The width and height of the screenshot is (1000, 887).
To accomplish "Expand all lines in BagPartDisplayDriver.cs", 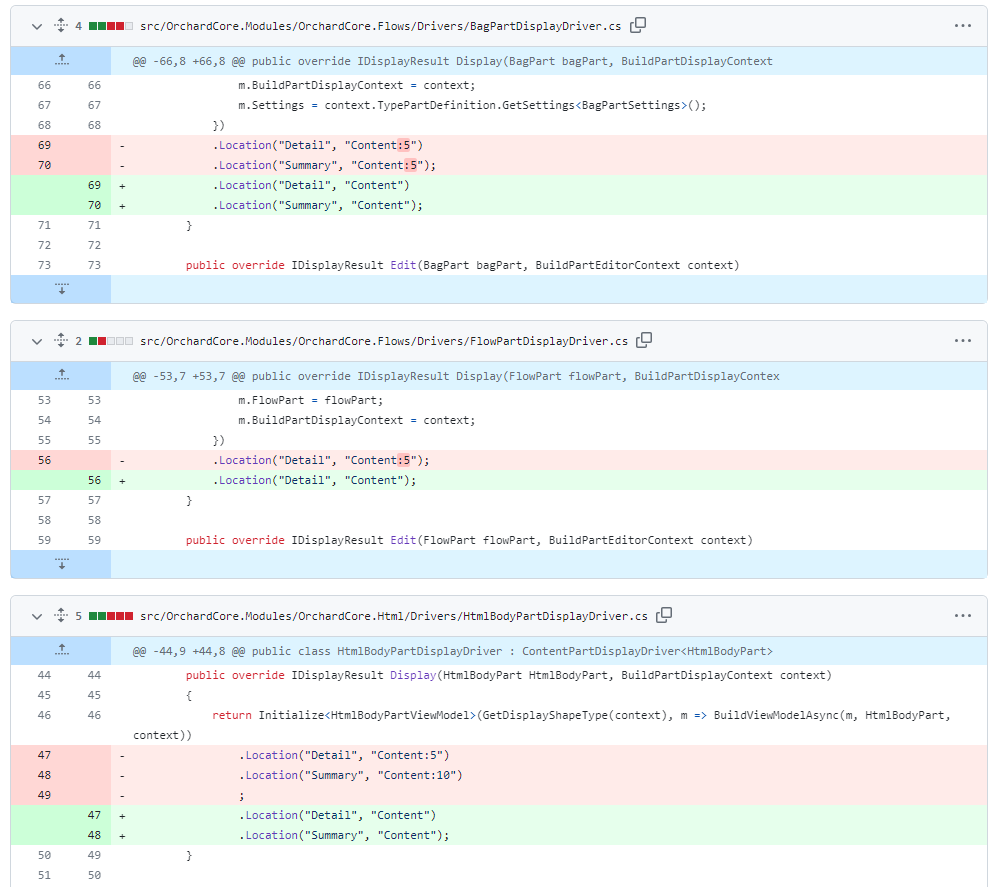I will tap(61, 26).
